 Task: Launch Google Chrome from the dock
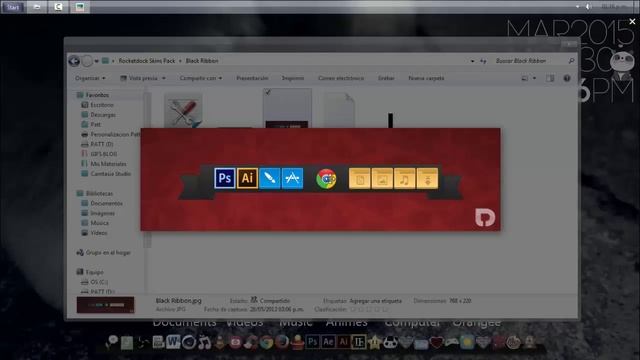point(266,342)
